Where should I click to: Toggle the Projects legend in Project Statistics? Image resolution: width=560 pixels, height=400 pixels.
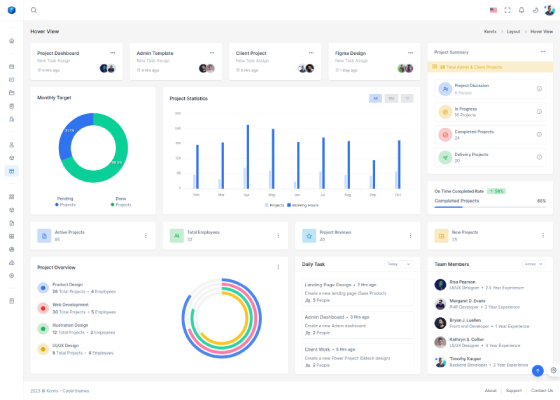click(274, 205)
